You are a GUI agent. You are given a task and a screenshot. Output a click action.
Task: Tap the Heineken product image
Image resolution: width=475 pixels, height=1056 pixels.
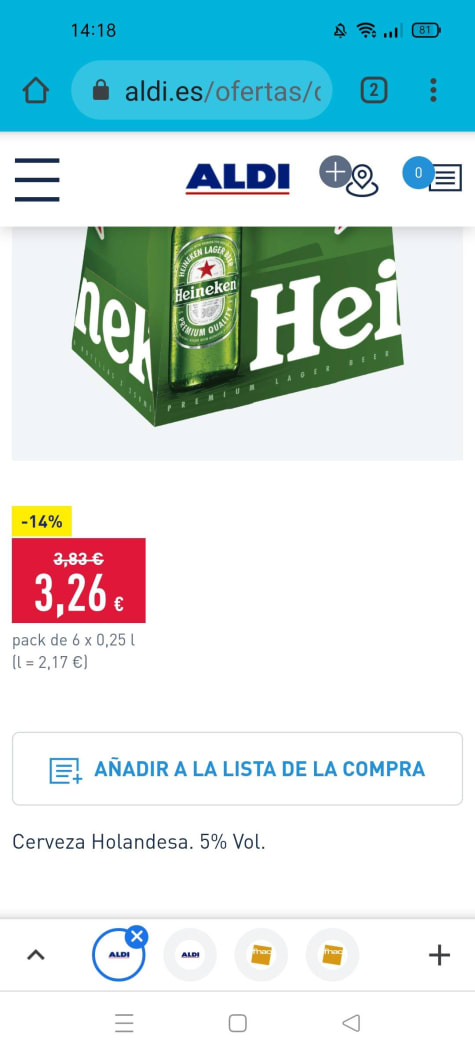237,343
